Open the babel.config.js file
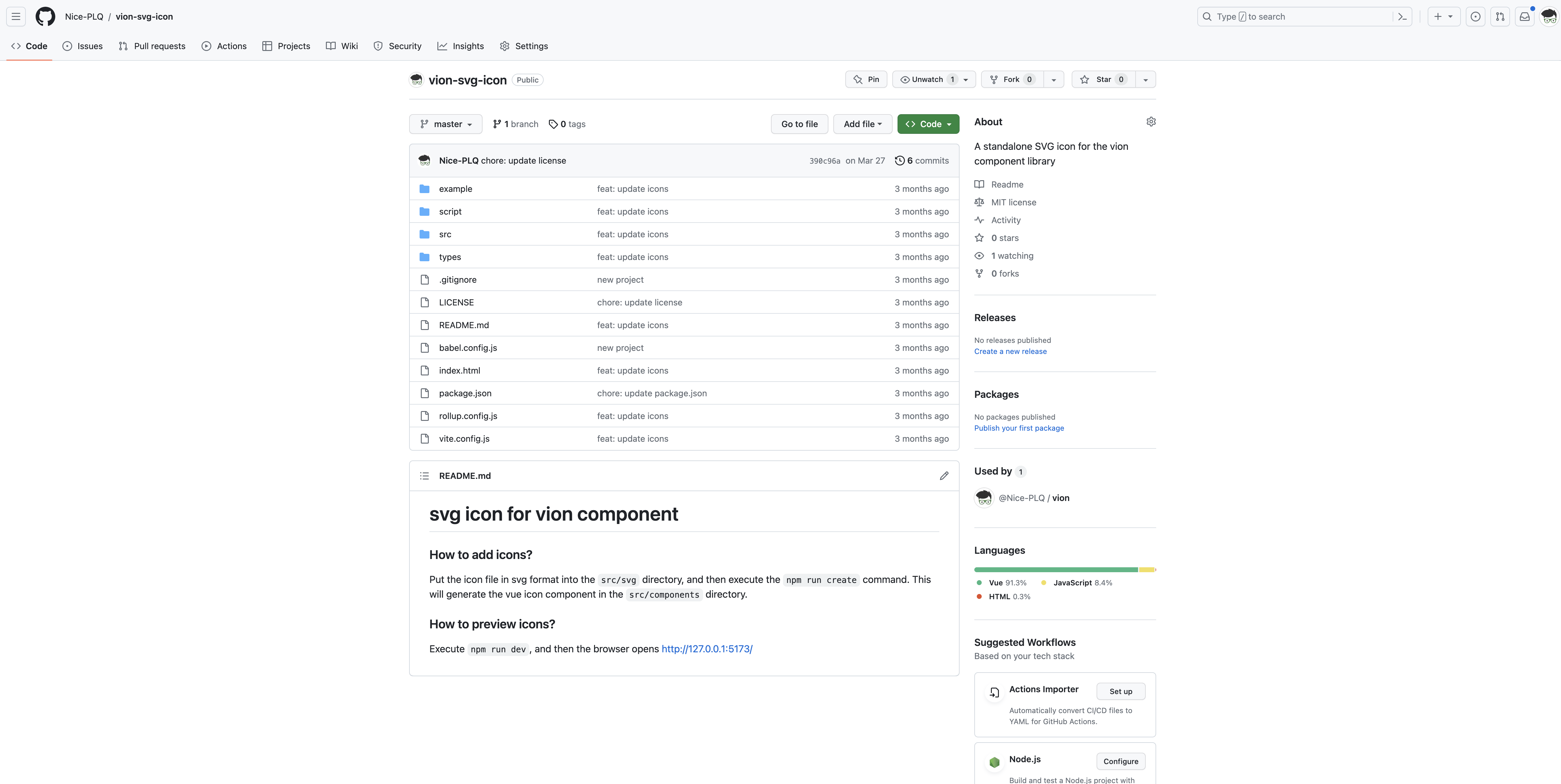The width and height of the screenshot is (1561, 784). coord(468,348)
